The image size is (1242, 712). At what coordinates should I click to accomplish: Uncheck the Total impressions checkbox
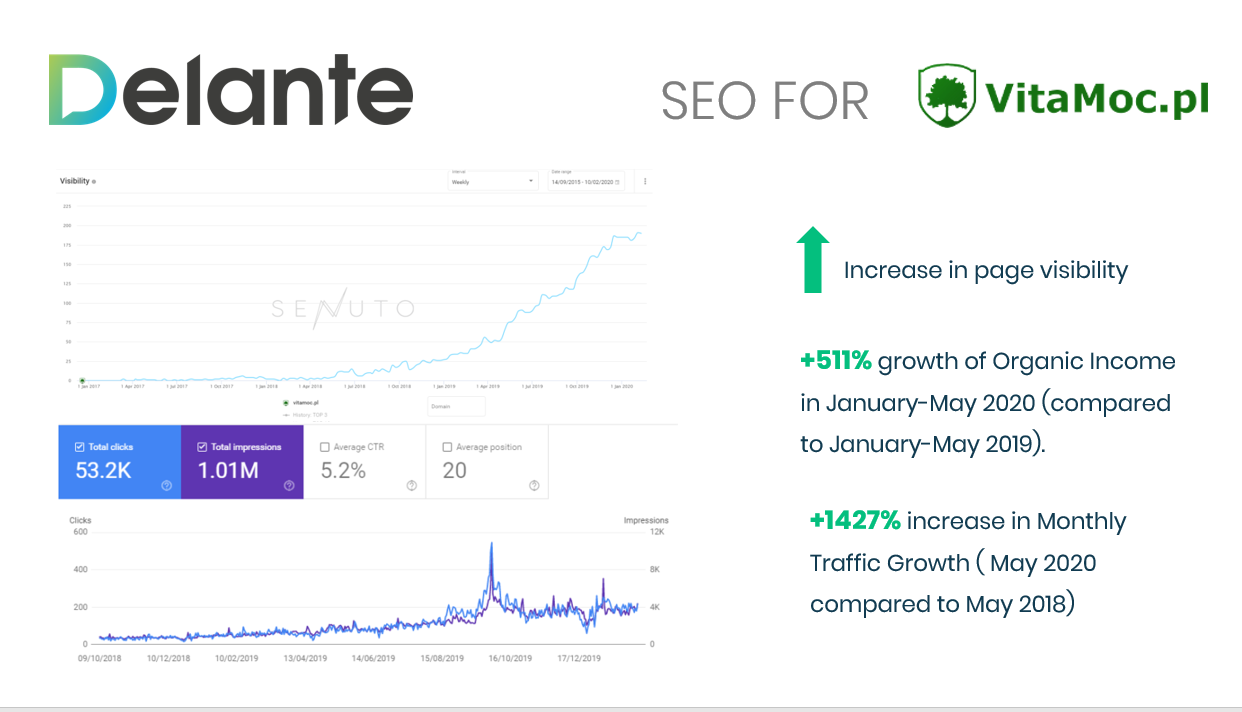pyautogui.click(x=202, y=447)
